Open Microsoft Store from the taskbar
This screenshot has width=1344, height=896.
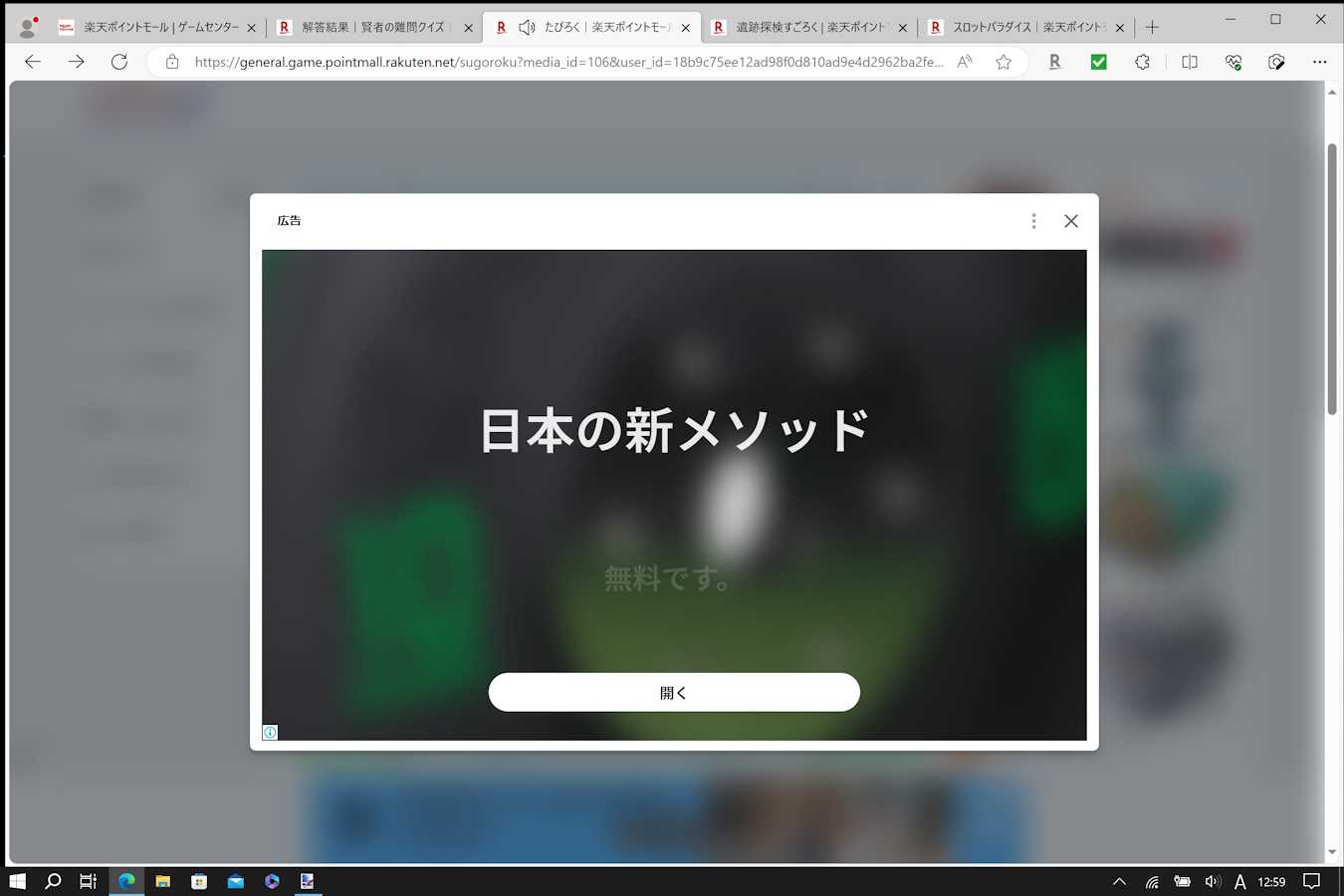pyautogui.click(x=199, y=881)
